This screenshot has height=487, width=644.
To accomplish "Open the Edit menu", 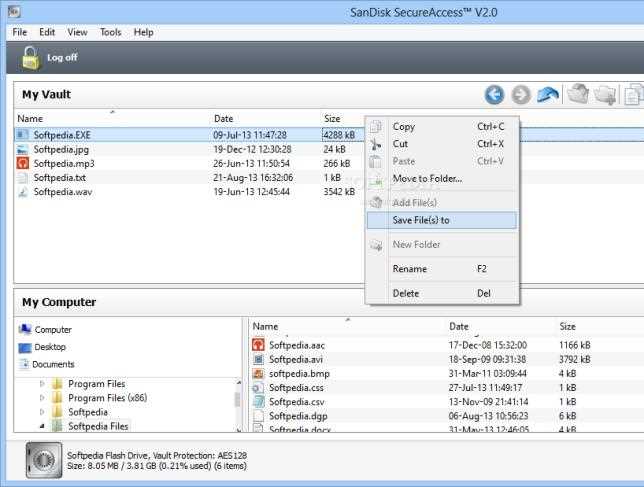I will (47, 32).
